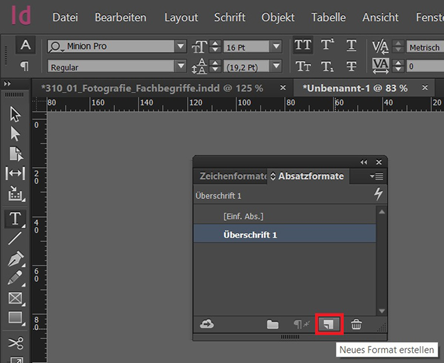Select the Page tool
The image size is (444, 363).
[16, 154]
